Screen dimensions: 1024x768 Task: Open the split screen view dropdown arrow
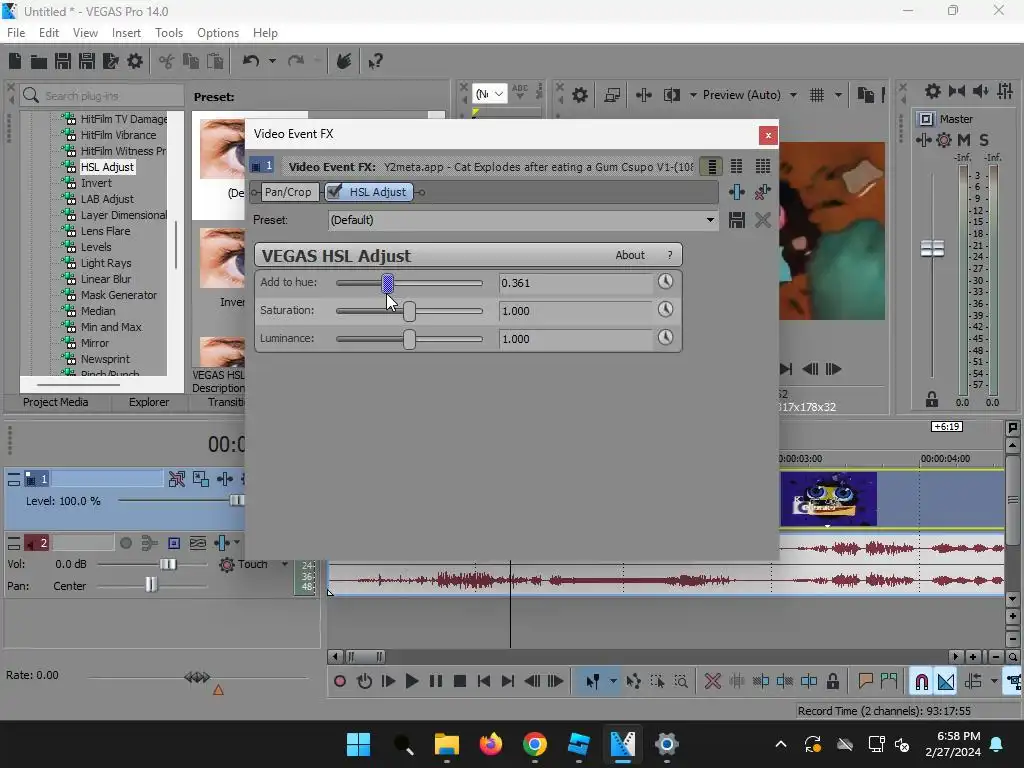pyautogui.click(x=693, y=95)
